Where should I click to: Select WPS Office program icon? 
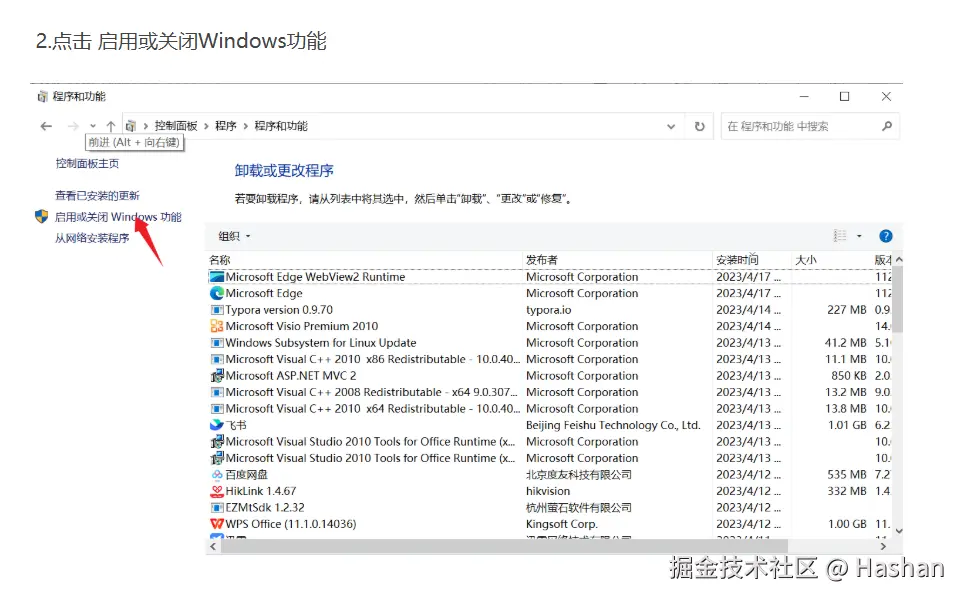pos(216,524)
